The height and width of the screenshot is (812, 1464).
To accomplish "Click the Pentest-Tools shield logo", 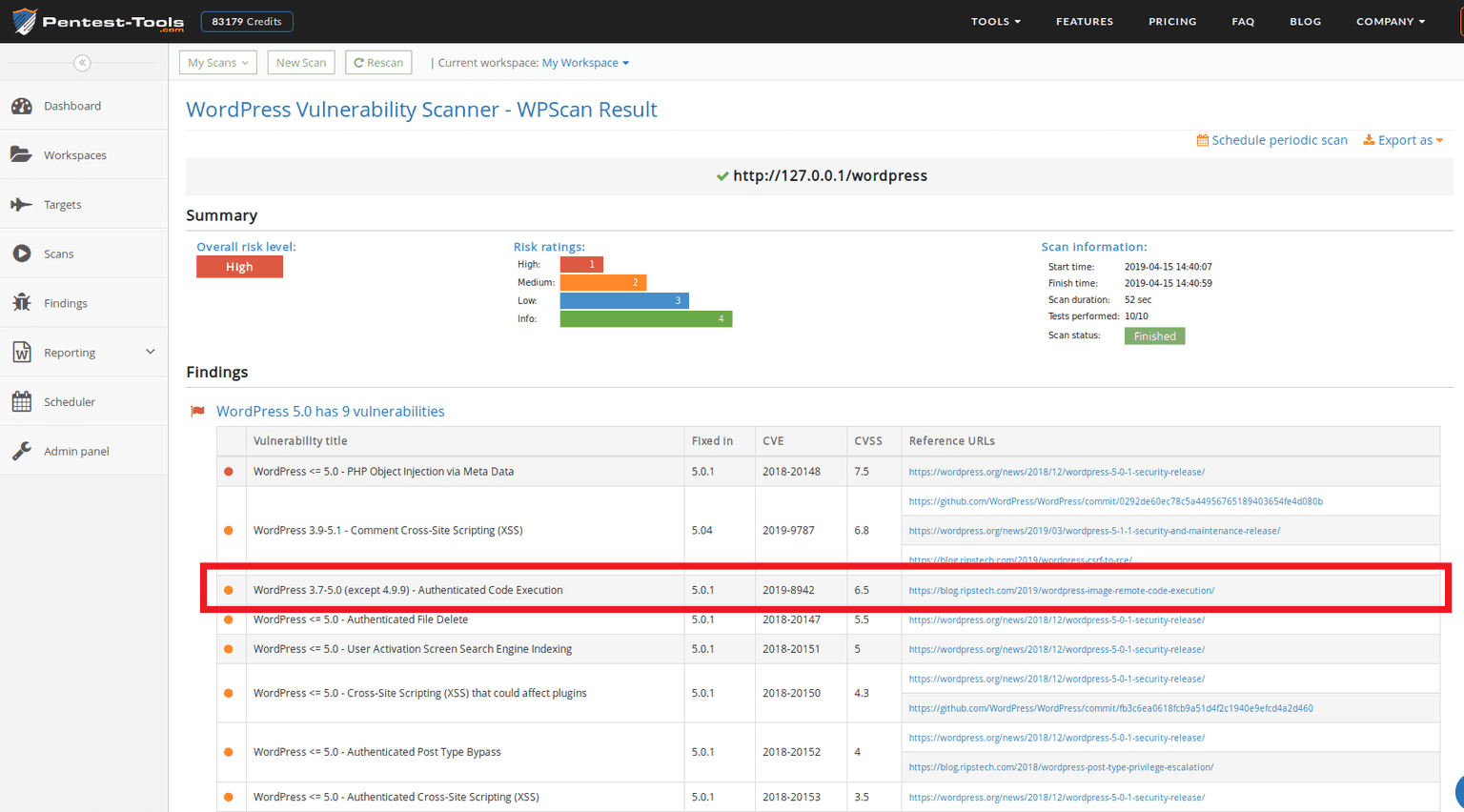I will pyautogui.click(x=24, y=21).
